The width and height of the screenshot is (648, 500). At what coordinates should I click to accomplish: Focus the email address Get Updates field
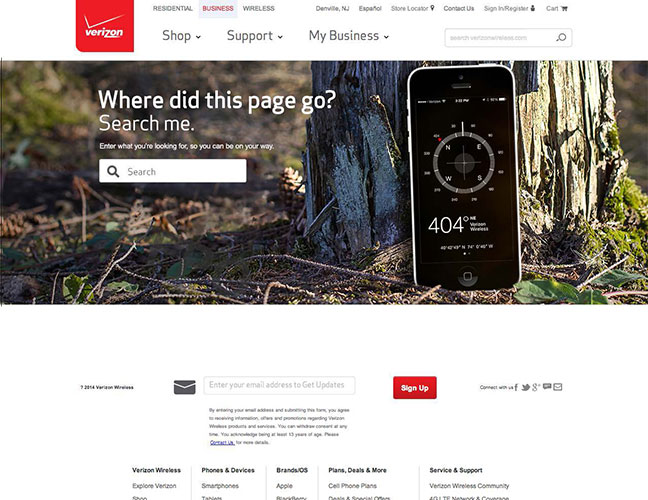pos(279,385)
